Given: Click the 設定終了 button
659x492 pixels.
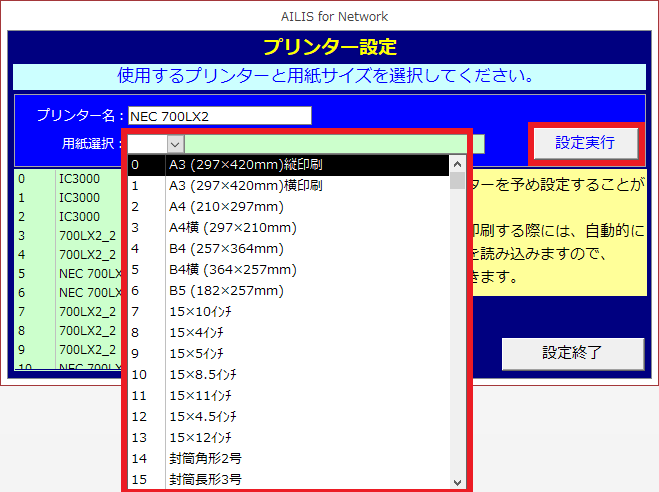Looking at the screenshot, I should click(x=572, y=353).
